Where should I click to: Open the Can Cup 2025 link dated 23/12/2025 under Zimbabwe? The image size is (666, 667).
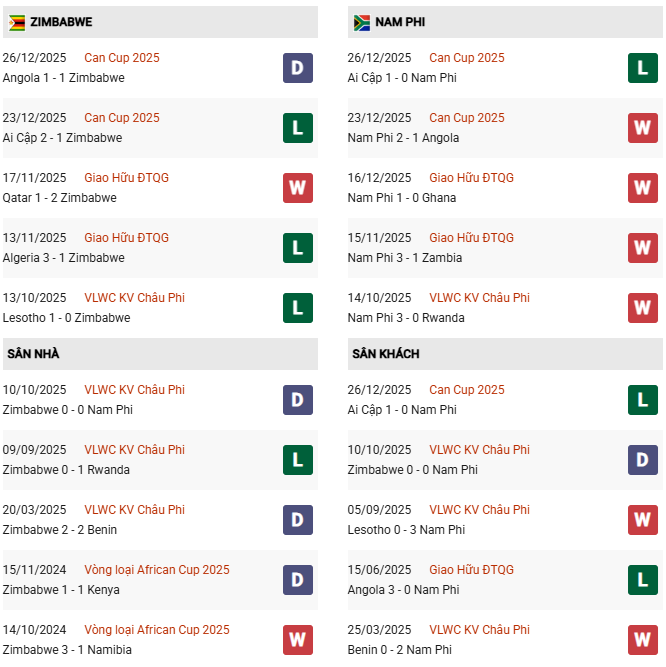click(x=121, y=118)
